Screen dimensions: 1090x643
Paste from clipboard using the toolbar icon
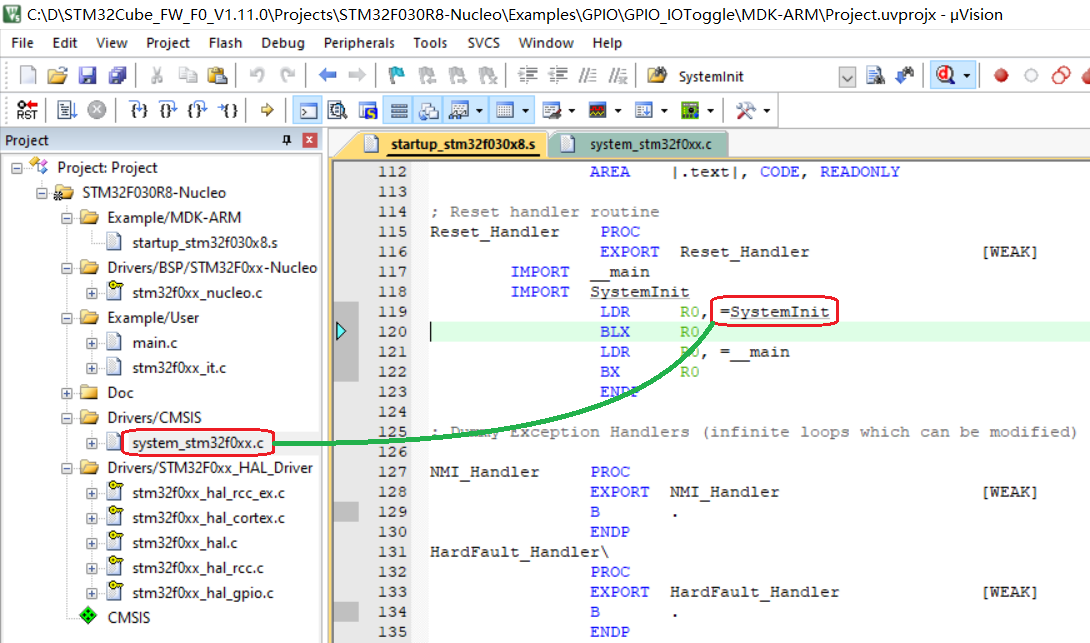coord(218,75)
